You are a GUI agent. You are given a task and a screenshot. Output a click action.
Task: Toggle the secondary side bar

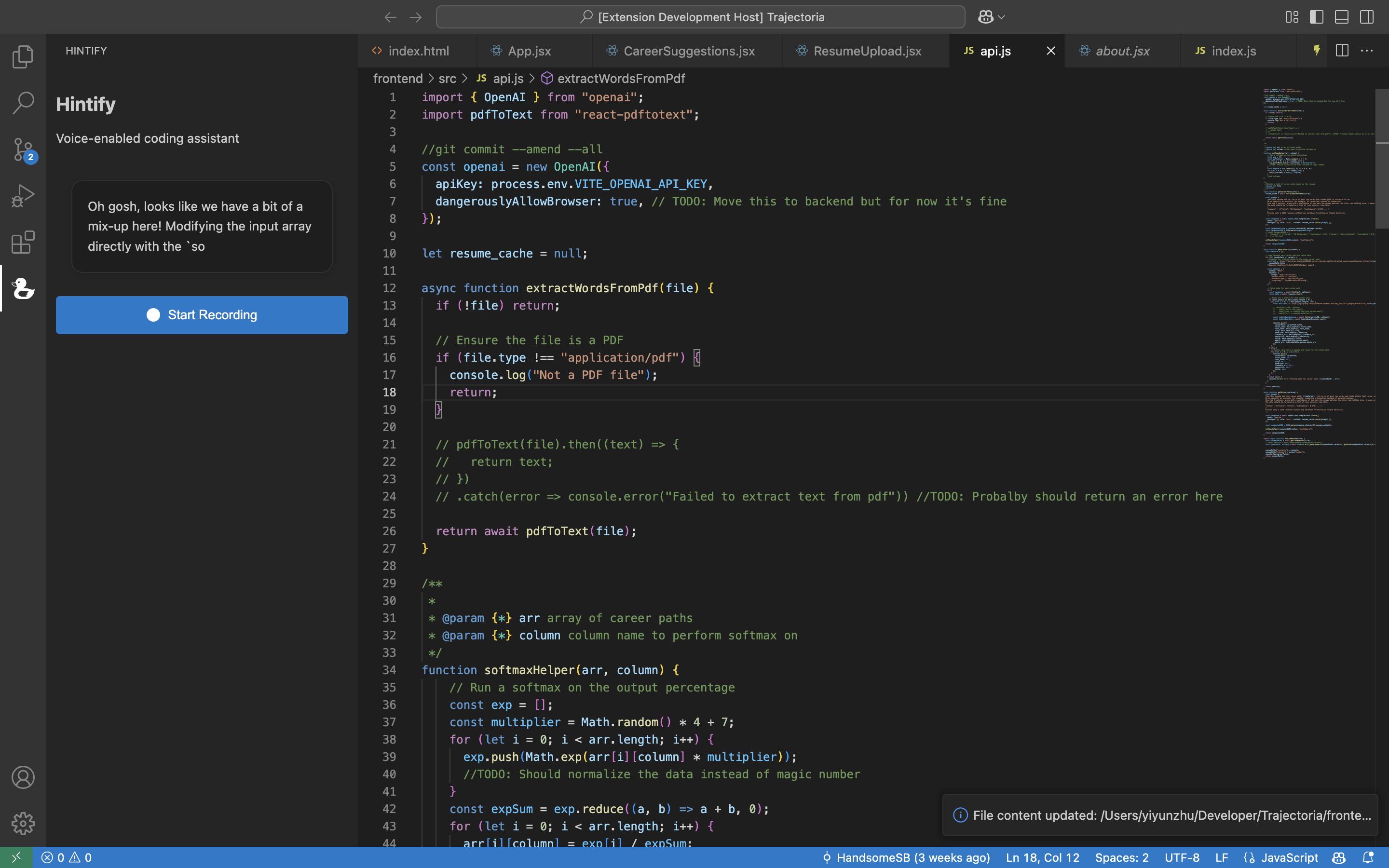1367,17
